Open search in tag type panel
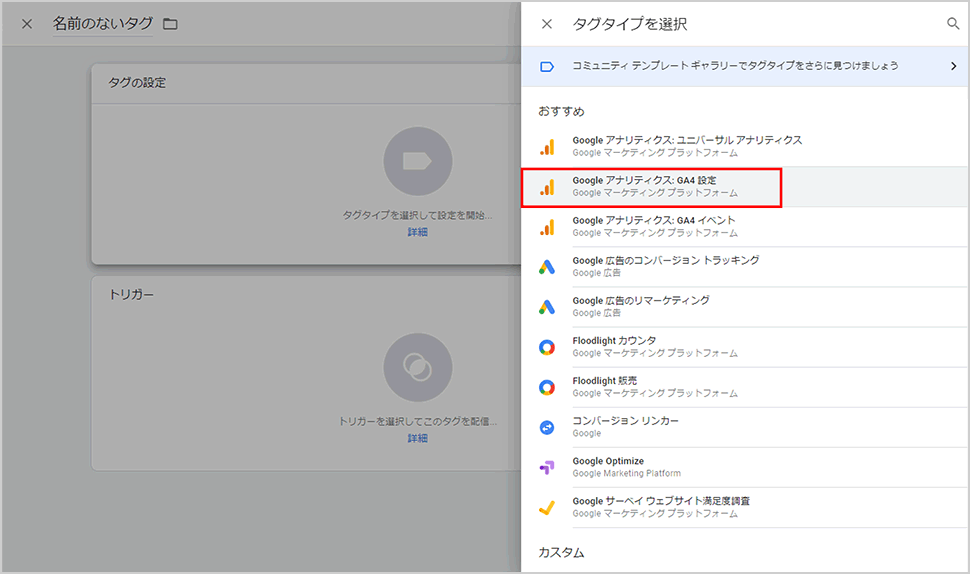Image resolution: width=970 pixels, height=574 pixels. pos(953,24)
